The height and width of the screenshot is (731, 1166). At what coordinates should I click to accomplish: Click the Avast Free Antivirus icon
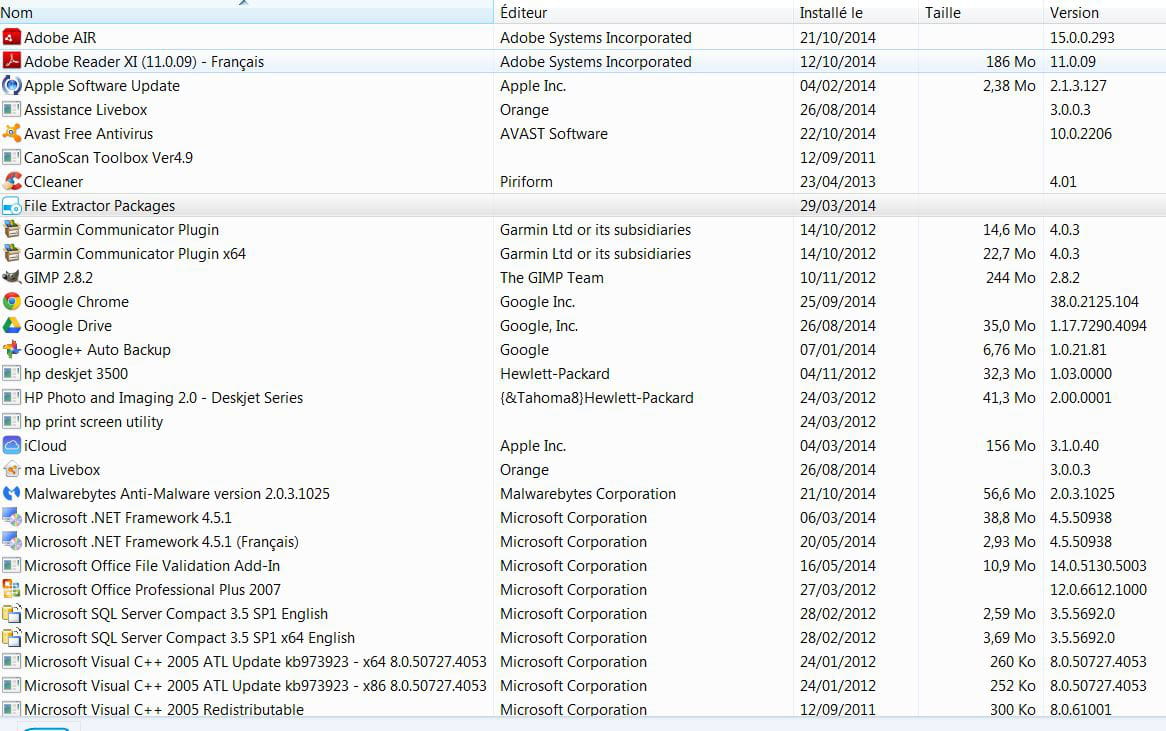point(11,133)
